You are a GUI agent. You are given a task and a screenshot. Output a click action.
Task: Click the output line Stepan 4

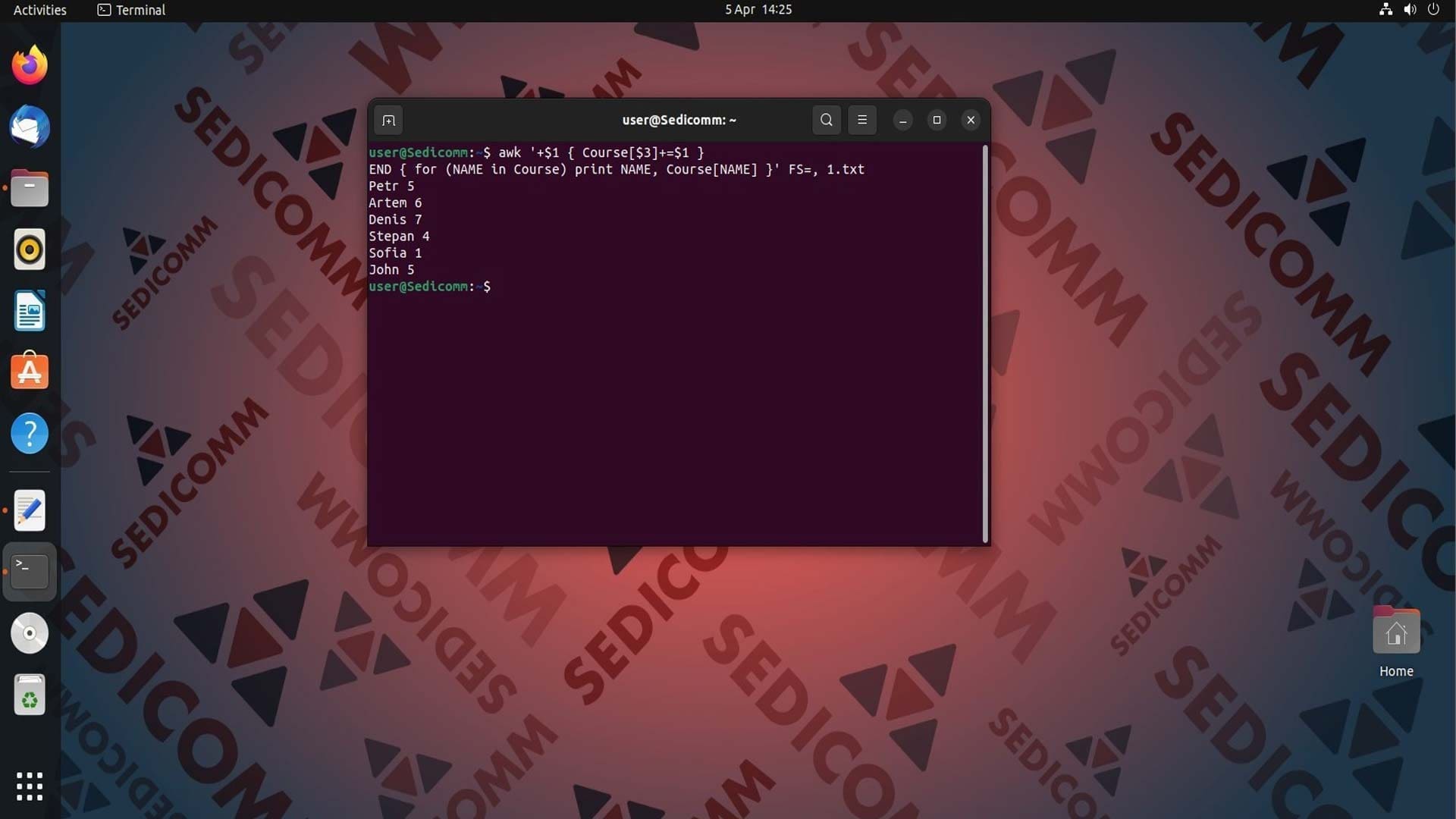click(399, 236)
